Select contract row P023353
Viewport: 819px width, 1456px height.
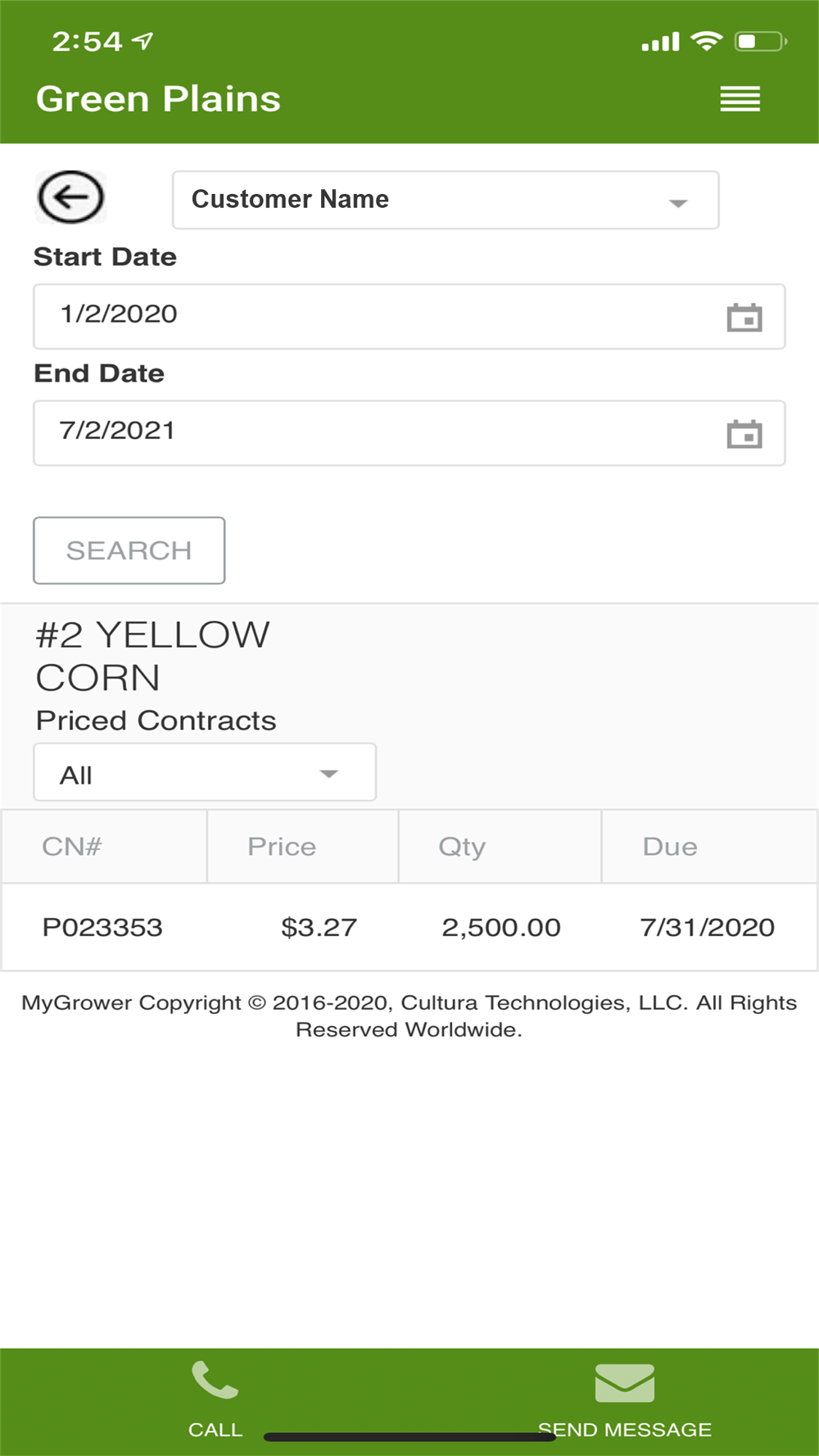tap(409, 928)
